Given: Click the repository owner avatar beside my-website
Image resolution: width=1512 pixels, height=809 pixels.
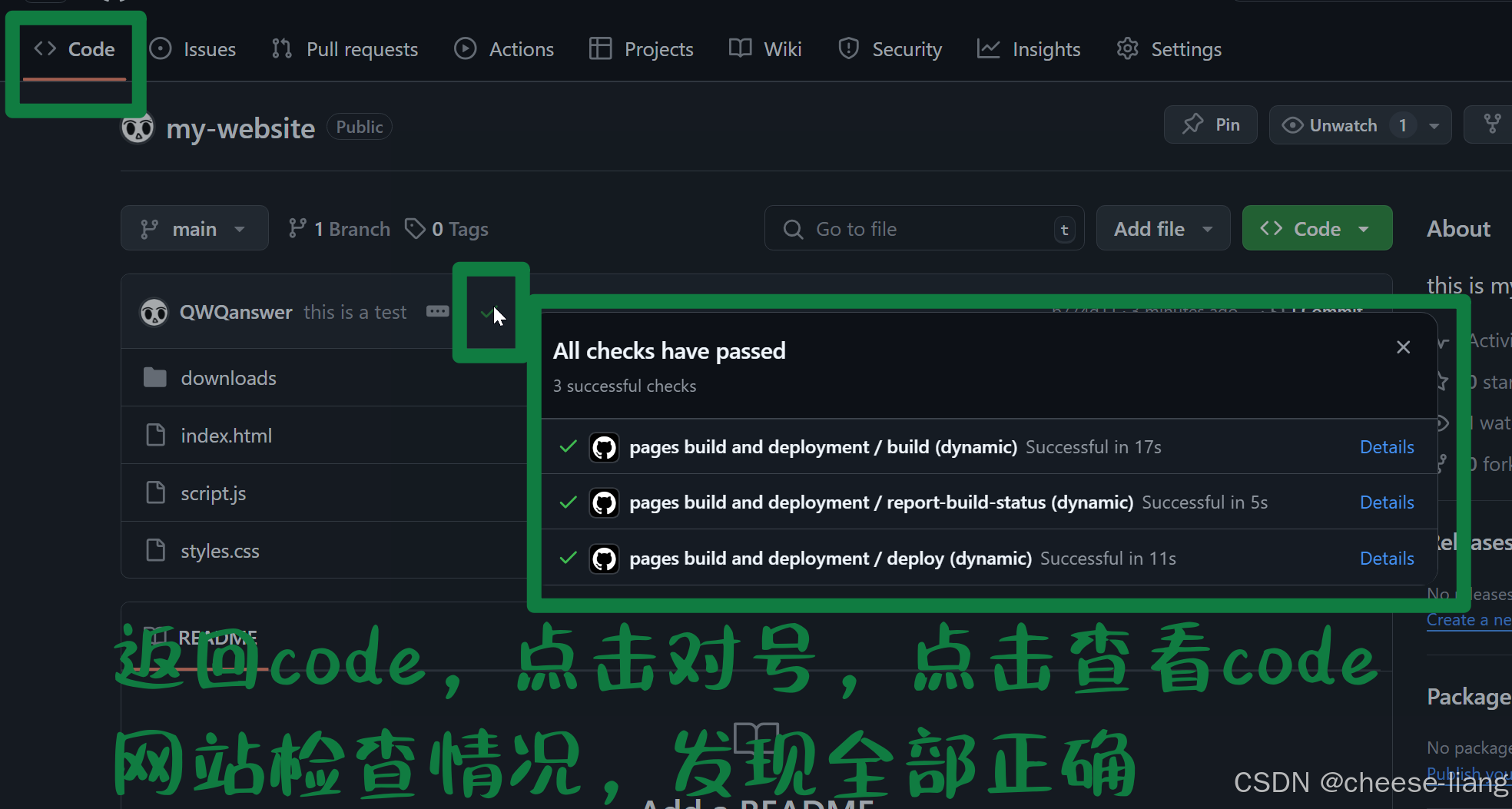Looking at the screenshot, I should point(138,128).
